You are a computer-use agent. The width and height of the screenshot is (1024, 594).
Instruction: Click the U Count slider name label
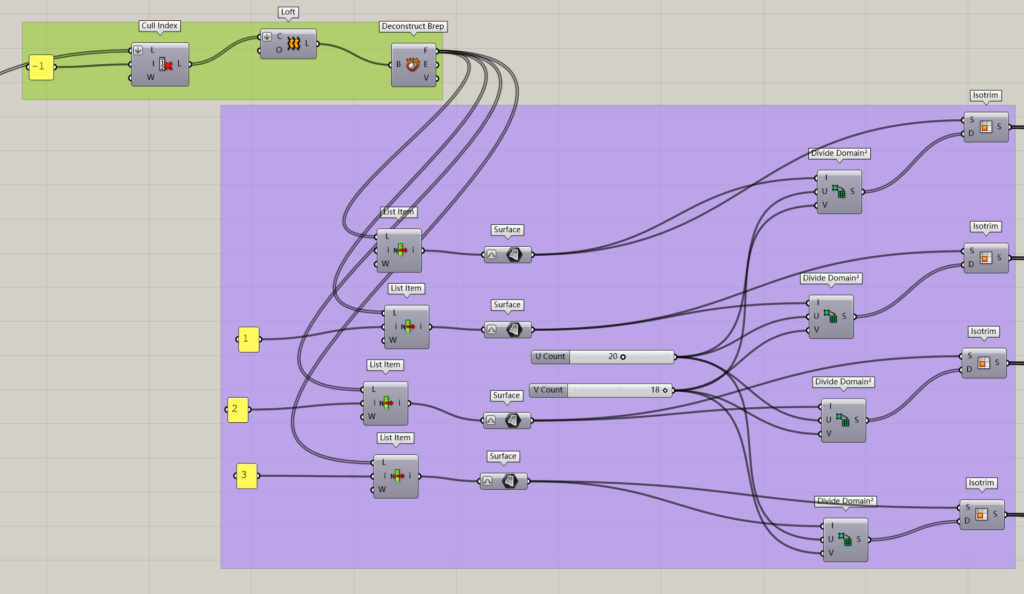(x=551, y=356)
